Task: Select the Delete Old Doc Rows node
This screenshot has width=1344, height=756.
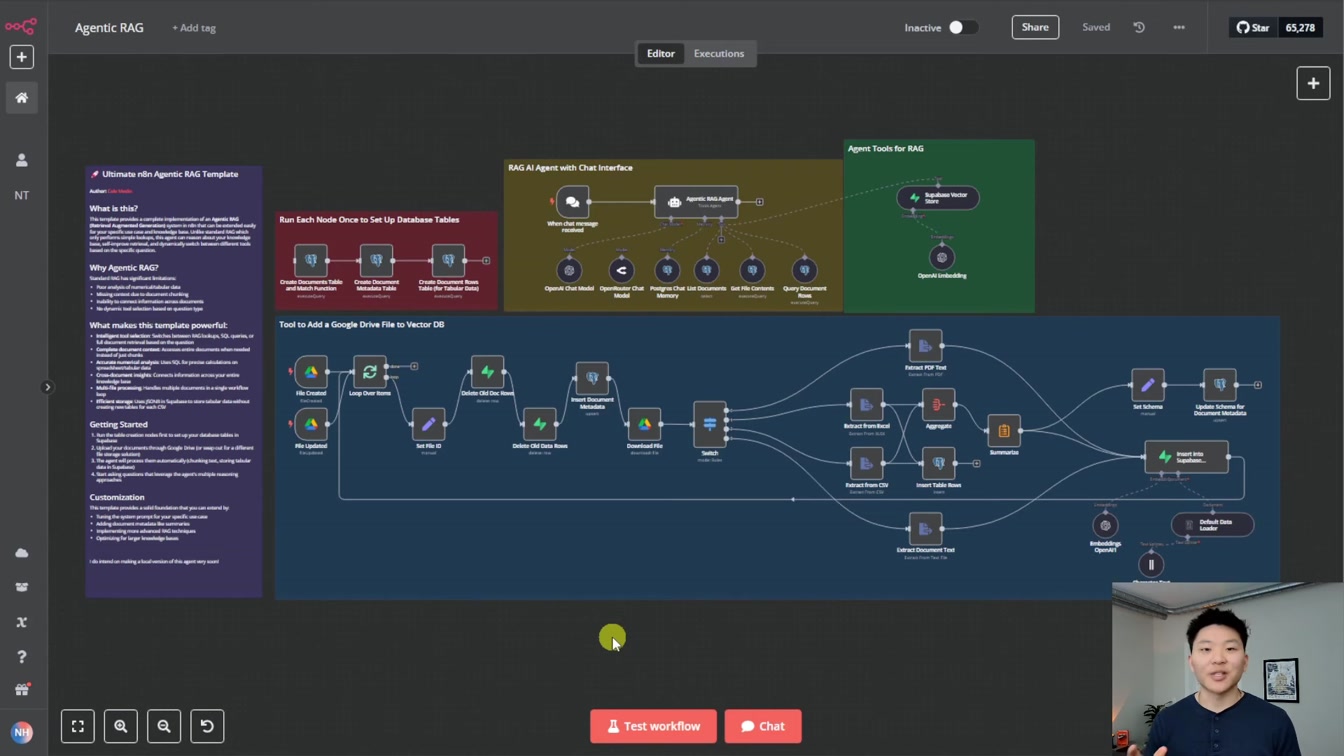Action: [x=487, y=372]
